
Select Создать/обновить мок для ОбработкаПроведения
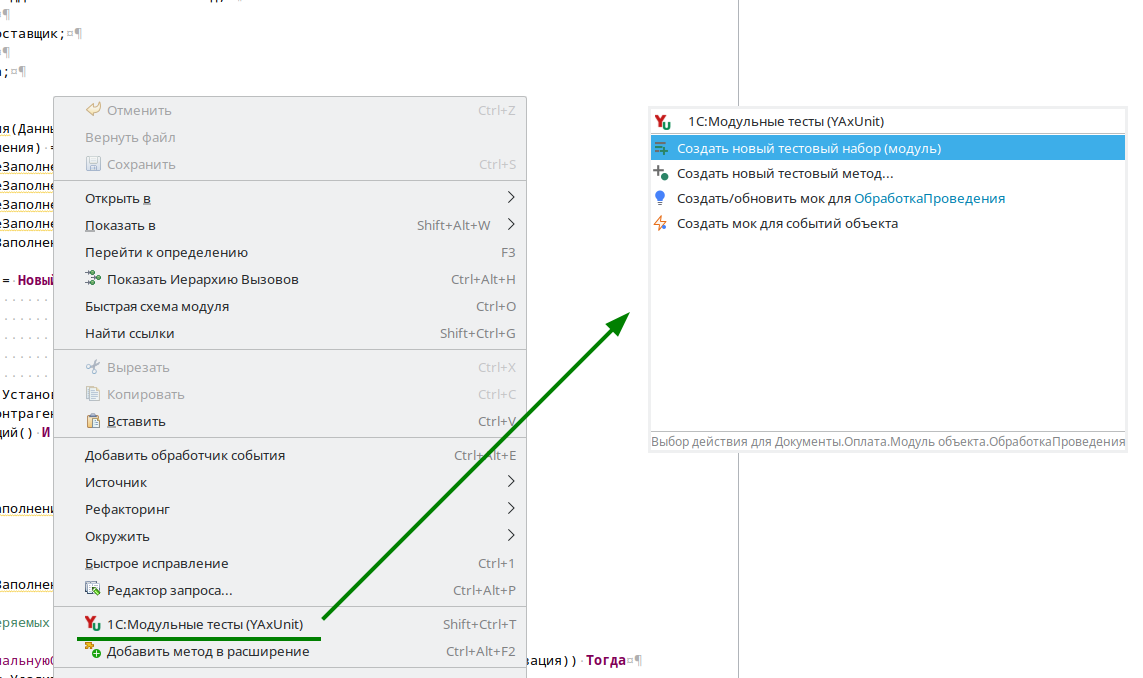(888, 198)
